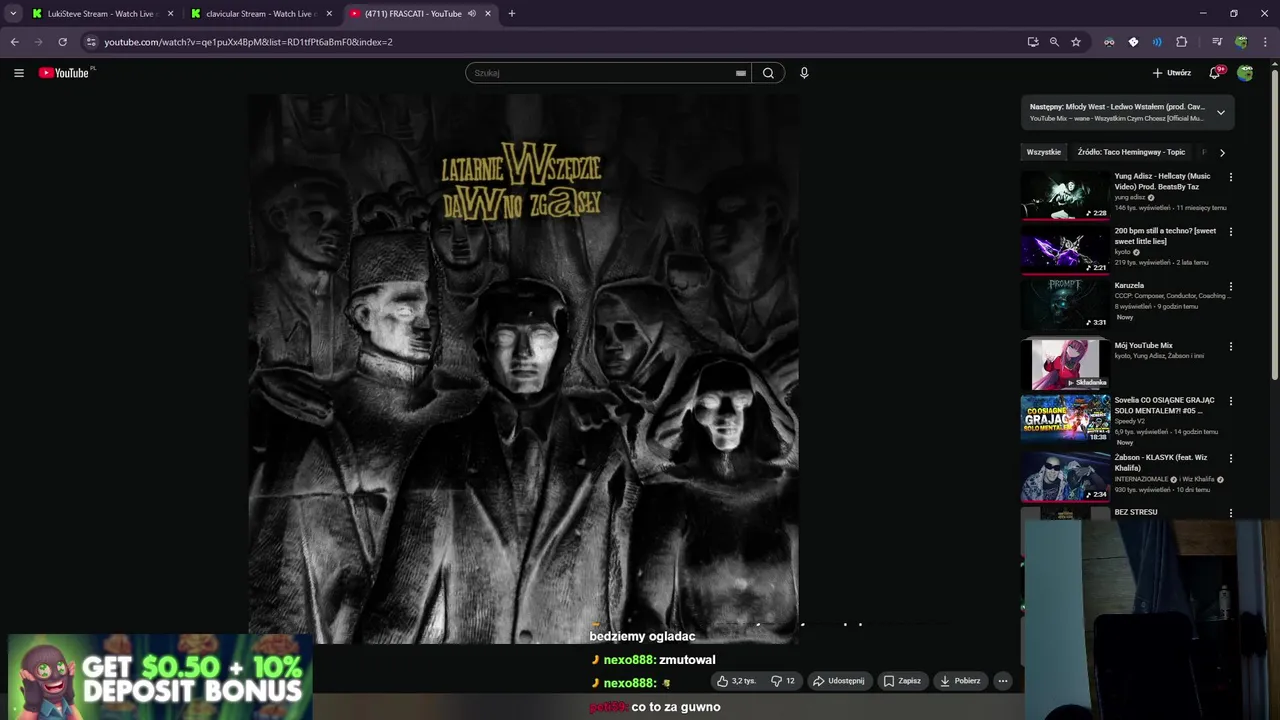The height and width of the screenshot is (720, 1280).
Task: Open options menu for 200 bpm still a techno
Action: [x=1231, y=232]
